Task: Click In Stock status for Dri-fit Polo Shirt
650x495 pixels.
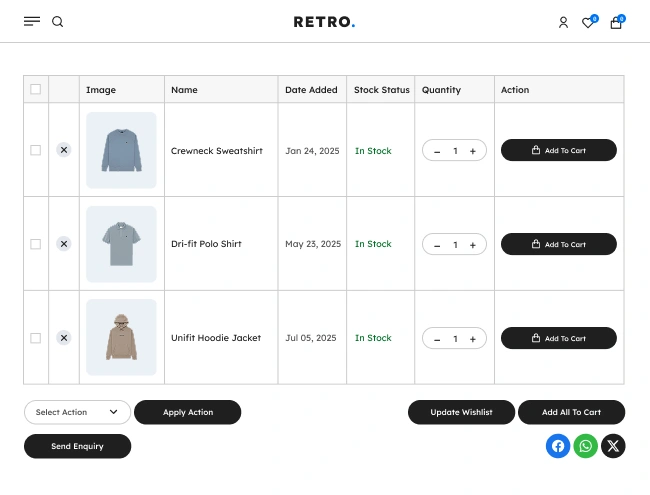Action: point(373,244)
